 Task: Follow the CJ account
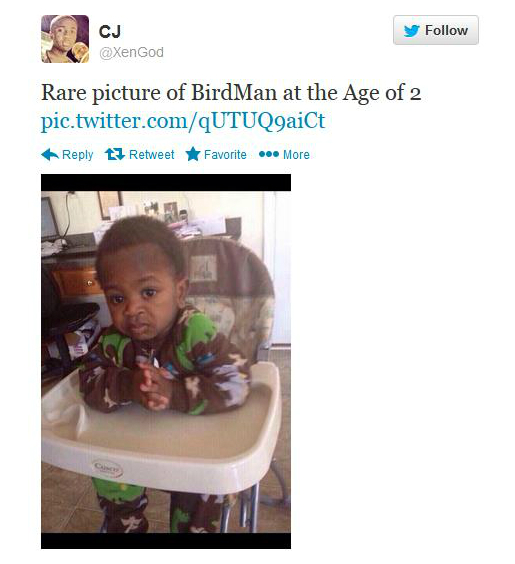click(x=436, y=30)
